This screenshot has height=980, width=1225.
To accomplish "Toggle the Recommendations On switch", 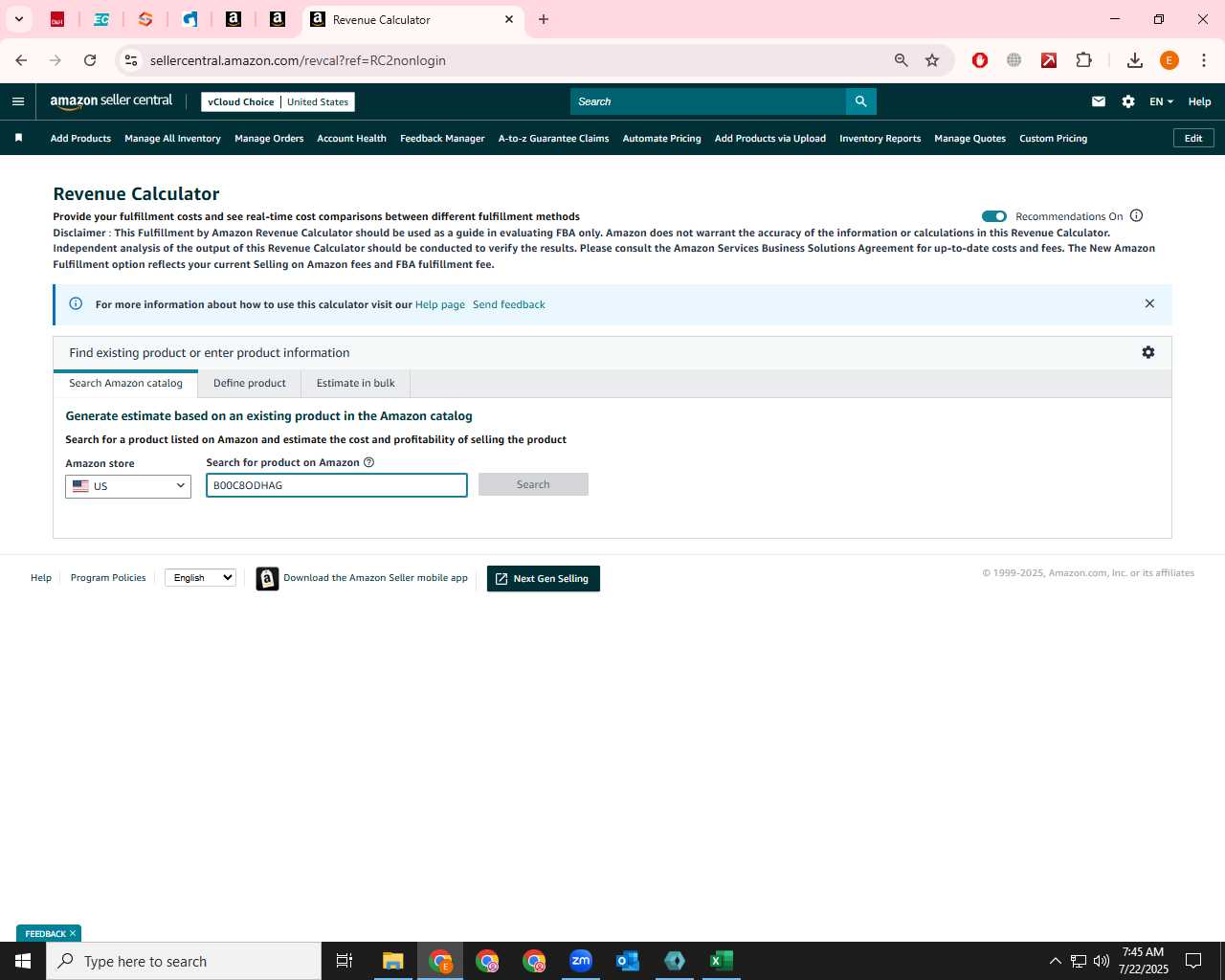I will (x=994, y=216).
